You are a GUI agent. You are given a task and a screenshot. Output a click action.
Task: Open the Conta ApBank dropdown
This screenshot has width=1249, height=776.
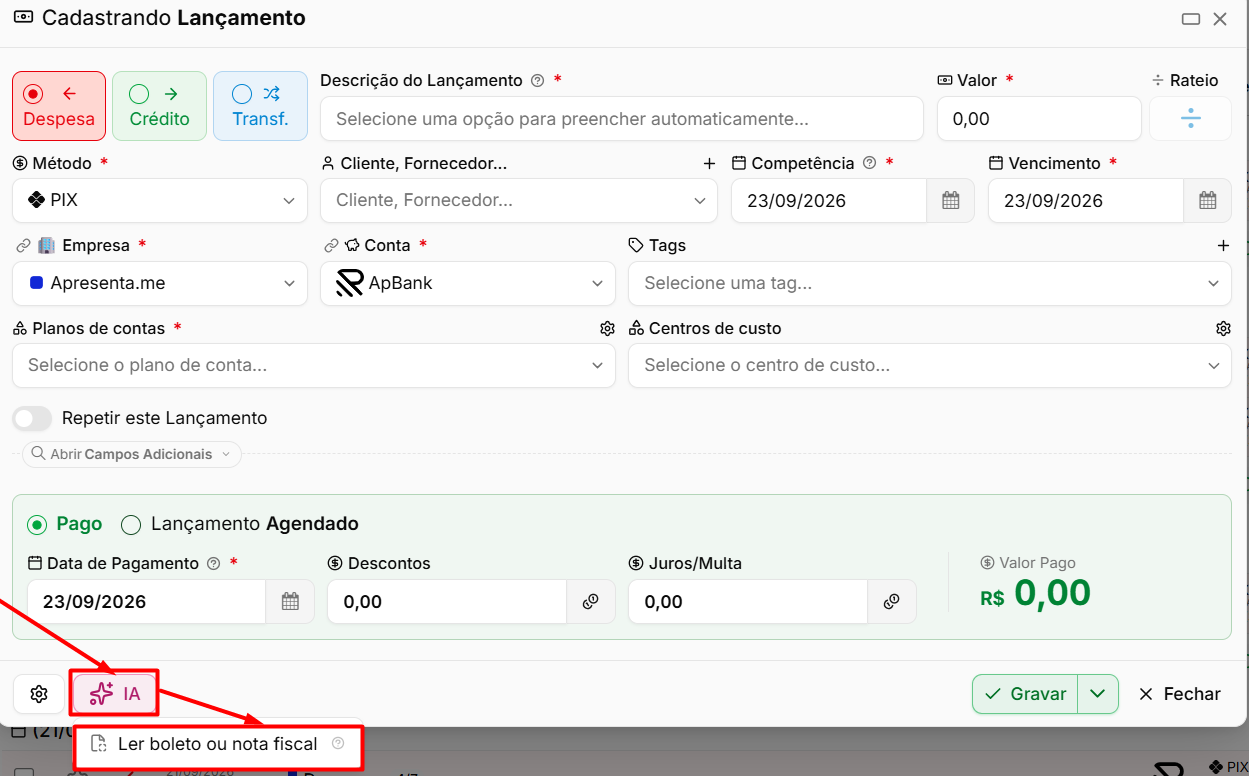pyautogui.click(x=468, y=283)
